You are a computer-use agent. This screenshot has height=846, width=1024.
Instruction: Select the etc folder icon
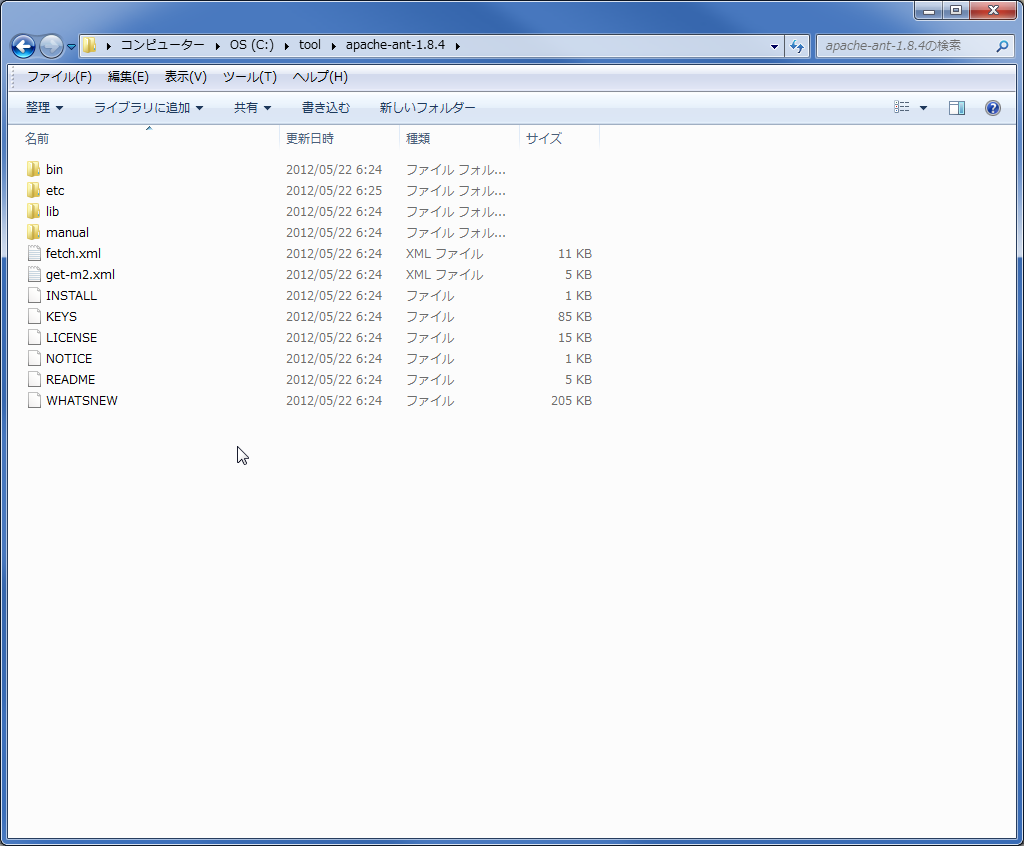34,190
